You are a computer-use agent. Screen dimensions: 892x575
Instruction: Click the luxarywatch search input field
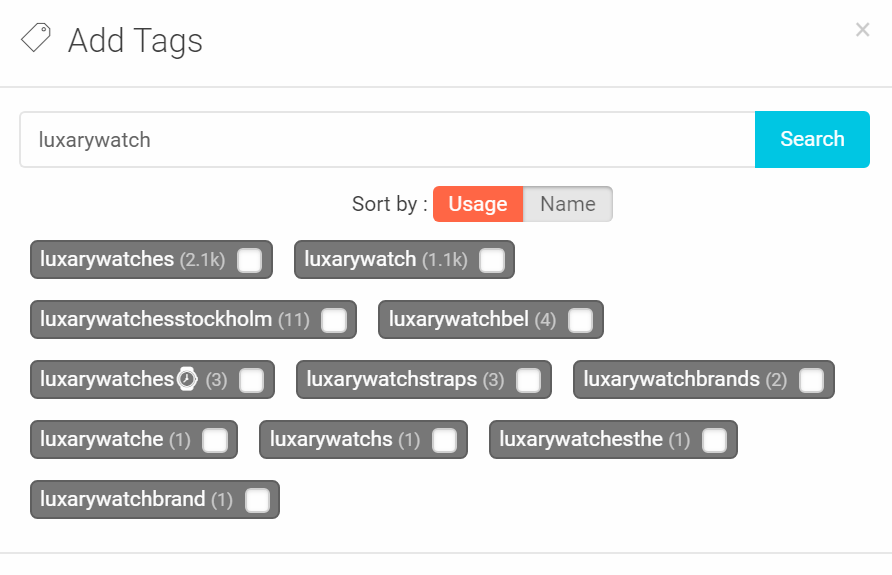click(x=386, y=140)
